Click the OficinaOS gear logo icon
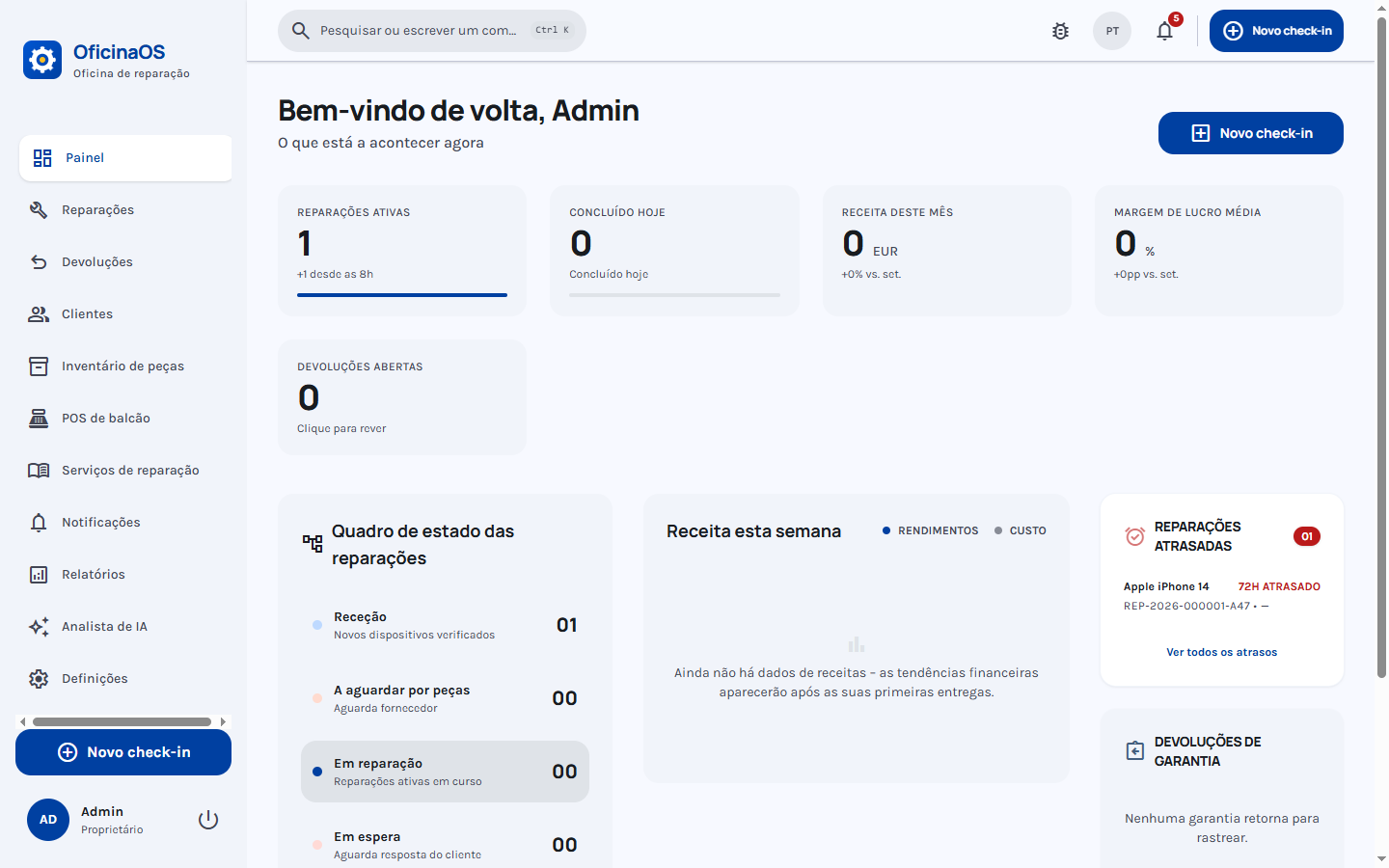The image size is (1389, 868). coord(42,60)
